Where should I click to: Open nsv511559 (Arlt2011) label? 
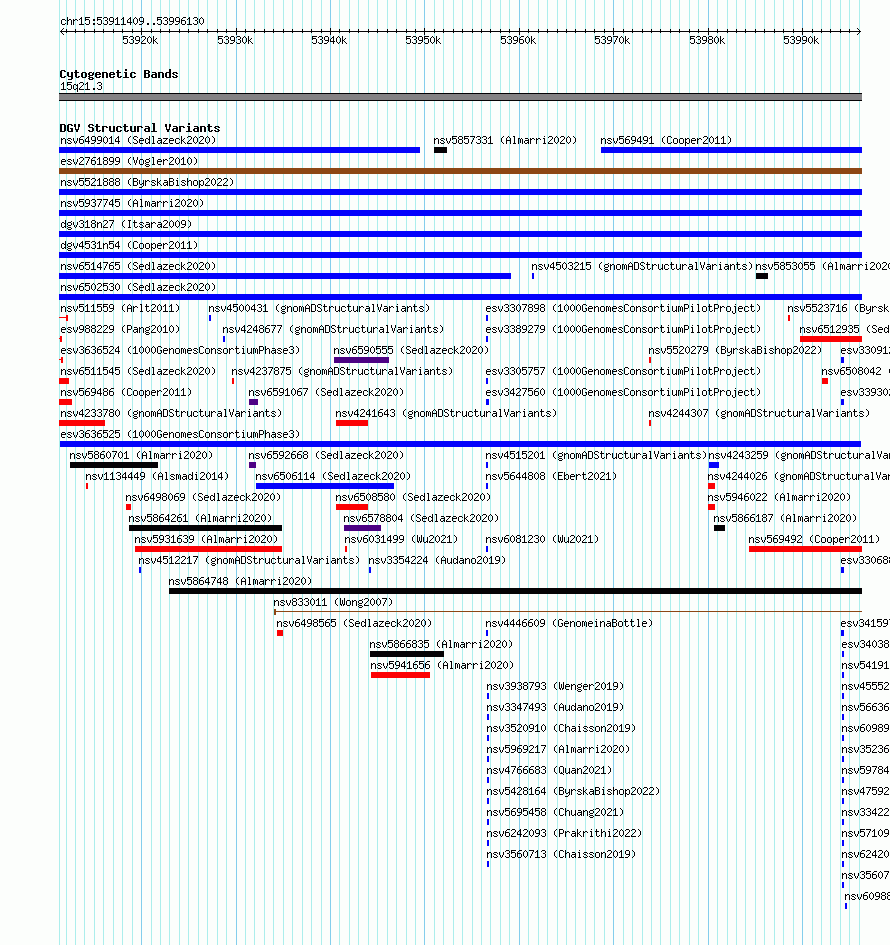[x=120, y=309]
